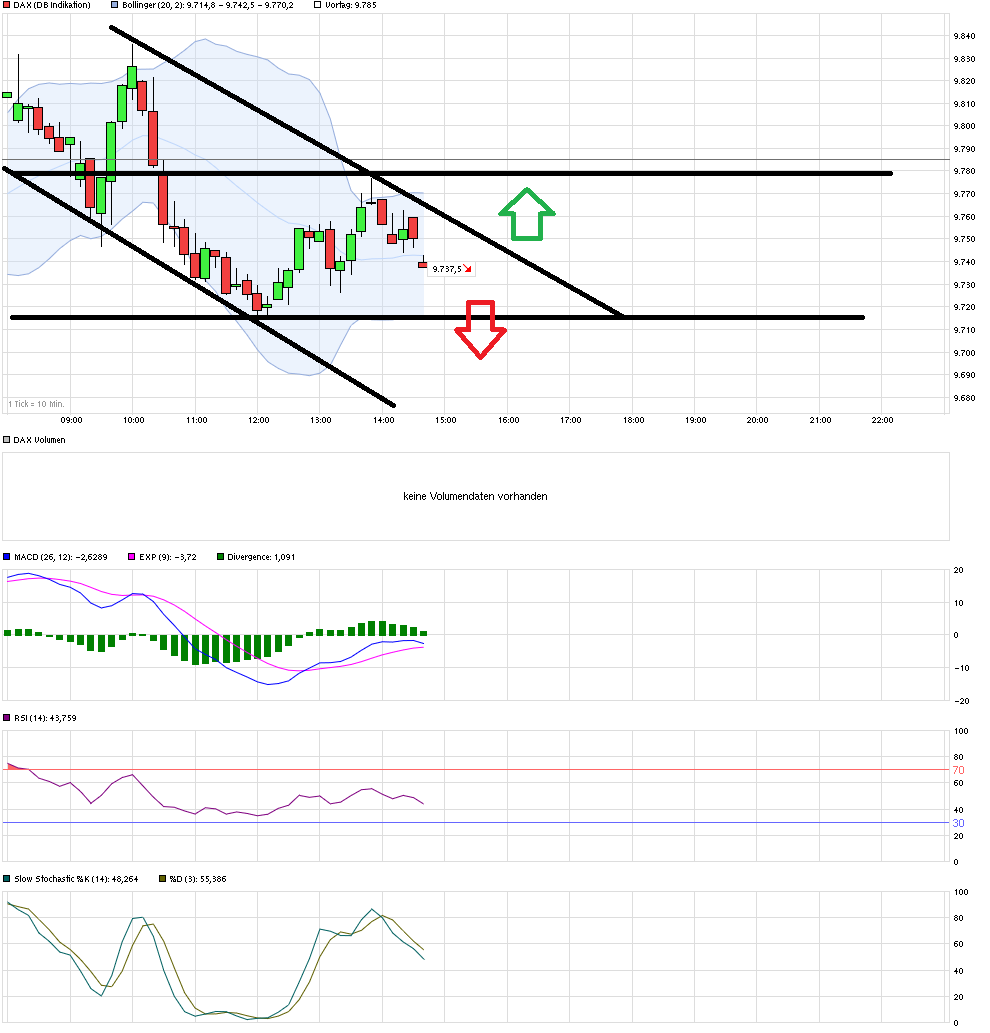Image resolution: width=990 pixels, height=1033 pixels.
Task: Toggle the Vortag reference line visibility
Action: point(317,5)
